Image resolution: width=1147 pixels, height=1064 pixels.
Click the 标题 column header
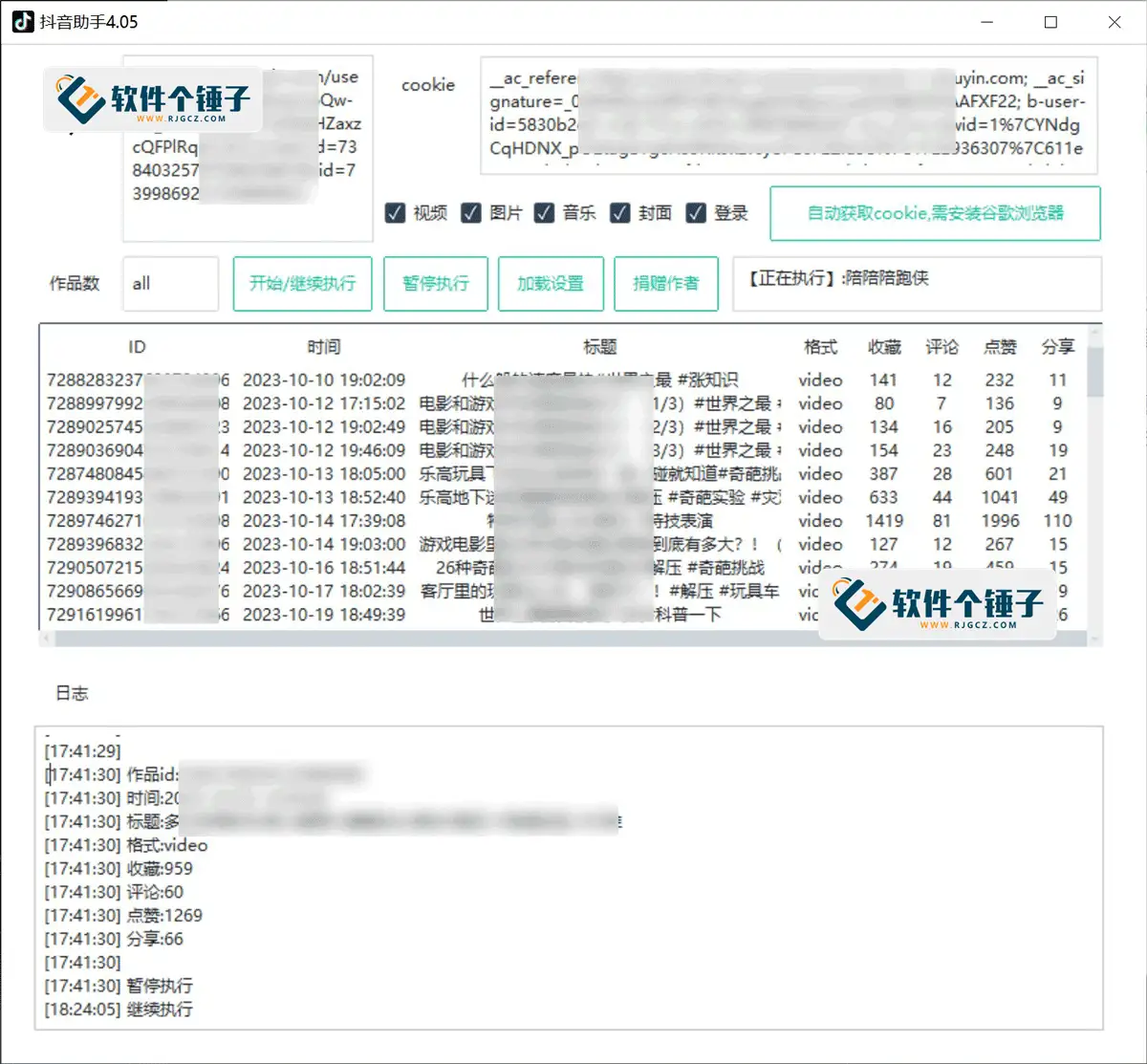600,347
